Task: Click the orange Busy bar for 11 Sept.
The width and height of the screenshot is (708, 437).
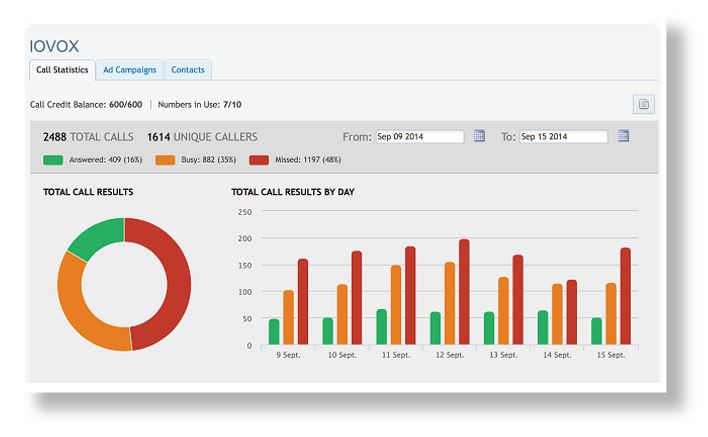Action: [396, 305]
